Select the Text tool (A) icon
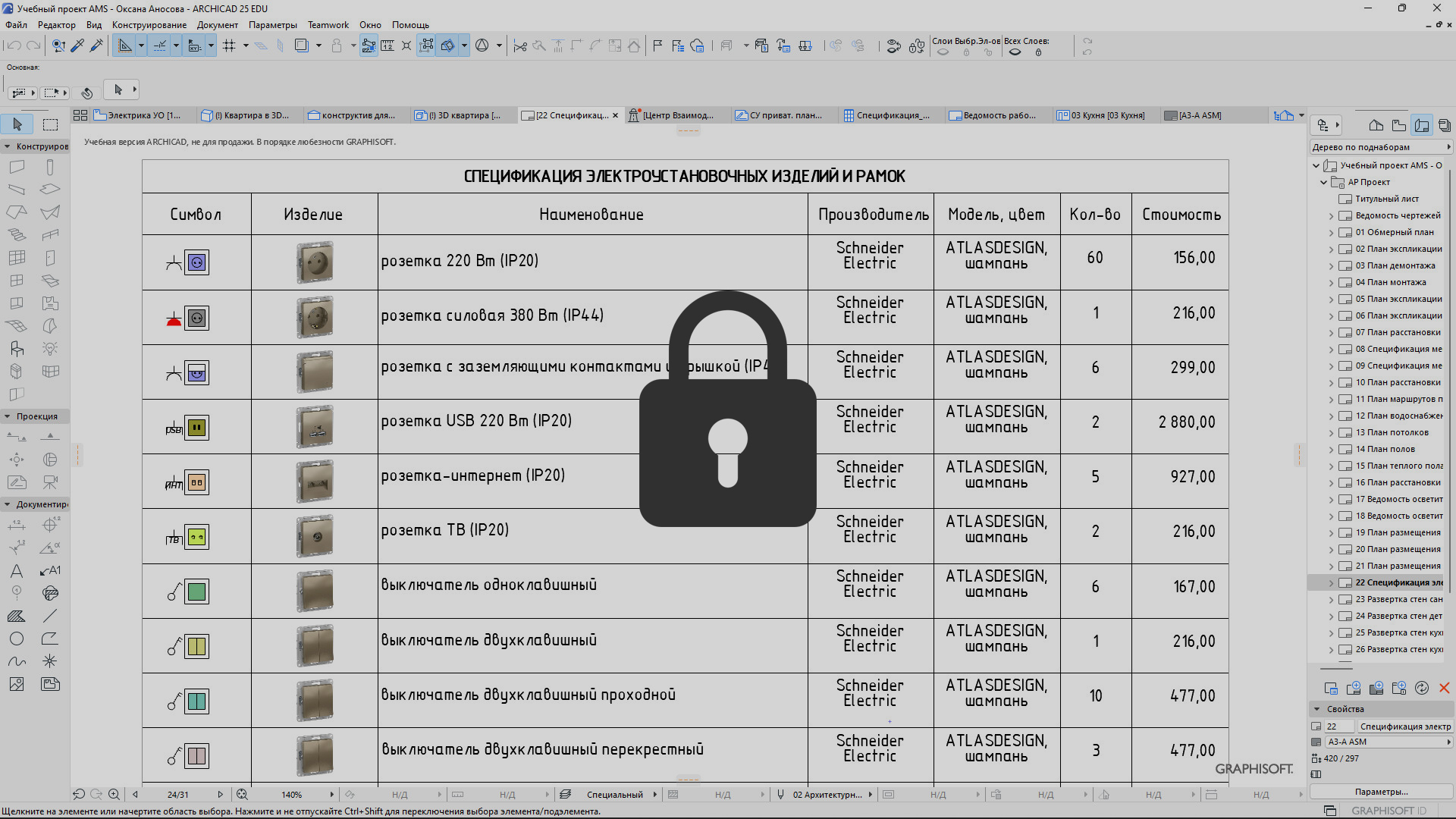 (x=17, y=571)
